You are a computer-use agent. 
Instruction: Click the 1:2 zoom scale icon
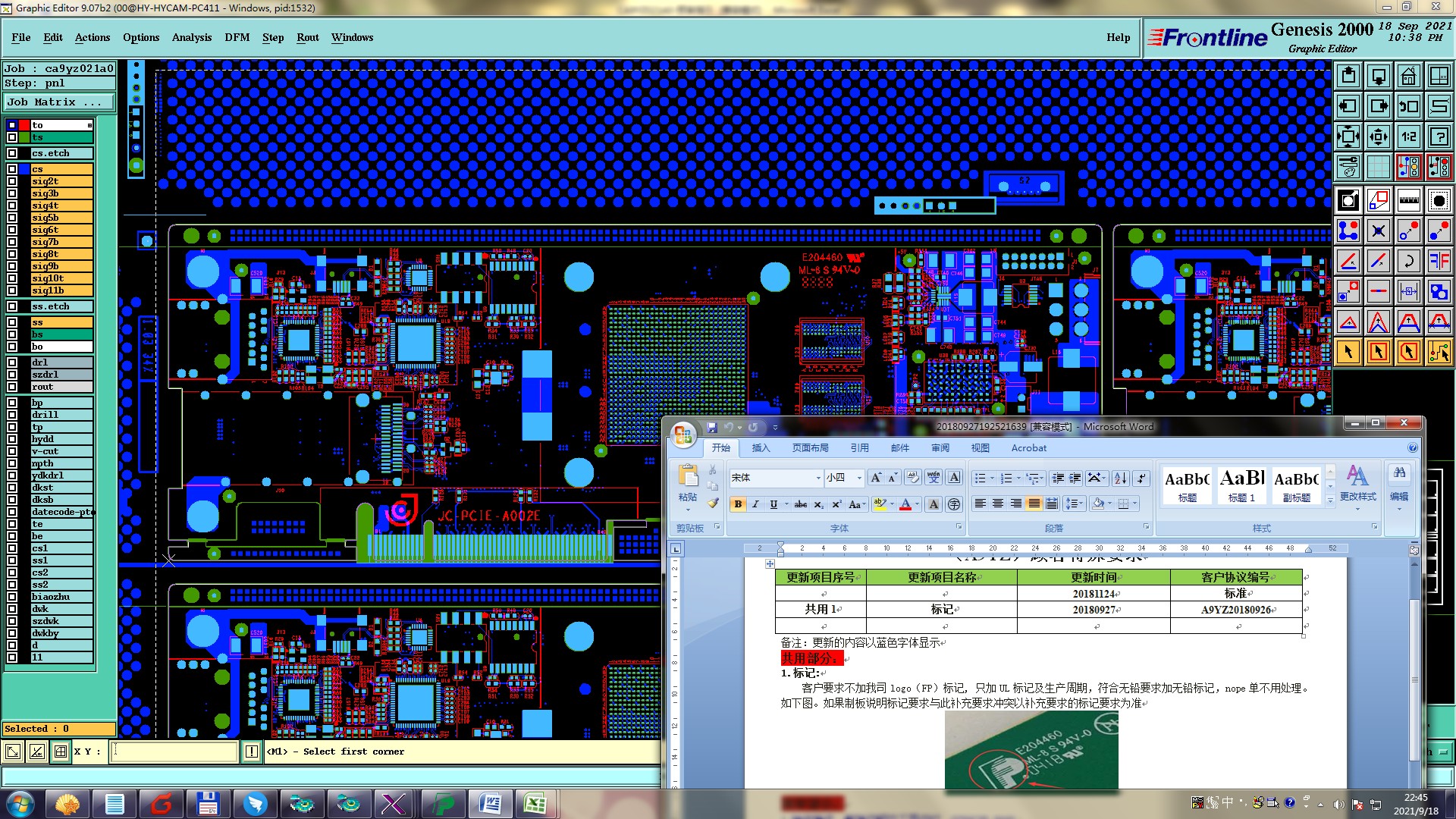(1409, 136)
